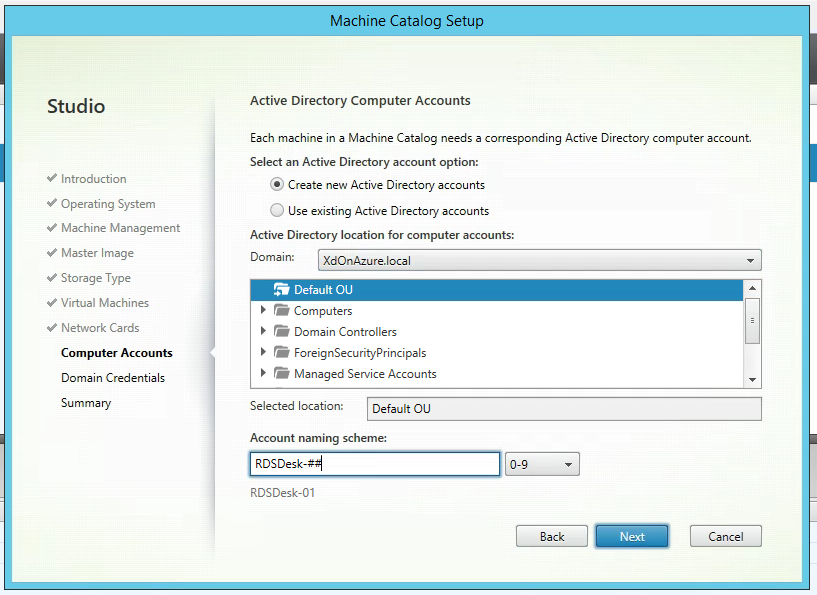Open the Domain dropdown XdOnAzure.local
Viewport: 817px width, 595px height.
coord(531,261)
